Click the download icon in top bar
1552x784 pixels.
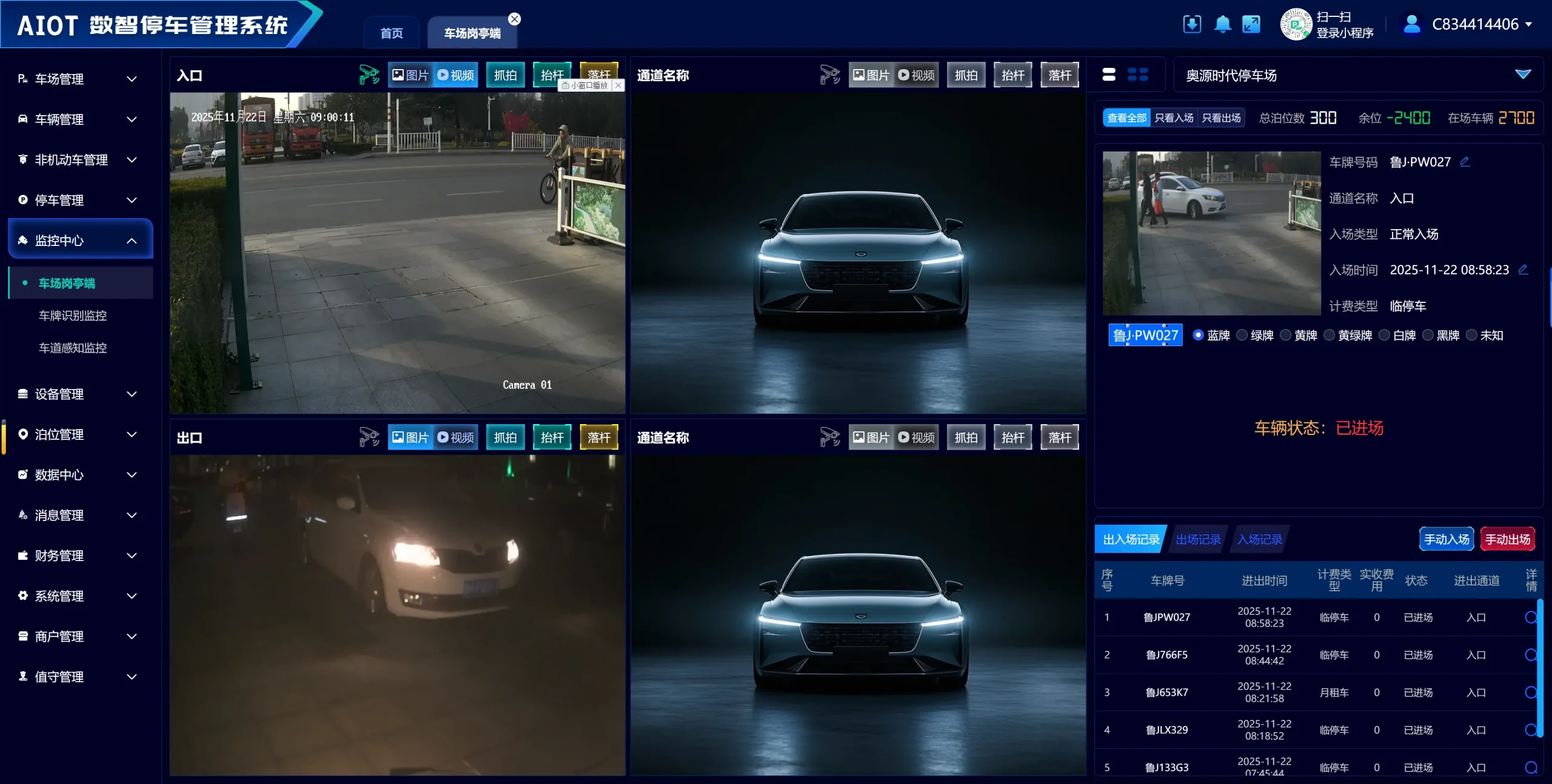[x=1191, y=25]
